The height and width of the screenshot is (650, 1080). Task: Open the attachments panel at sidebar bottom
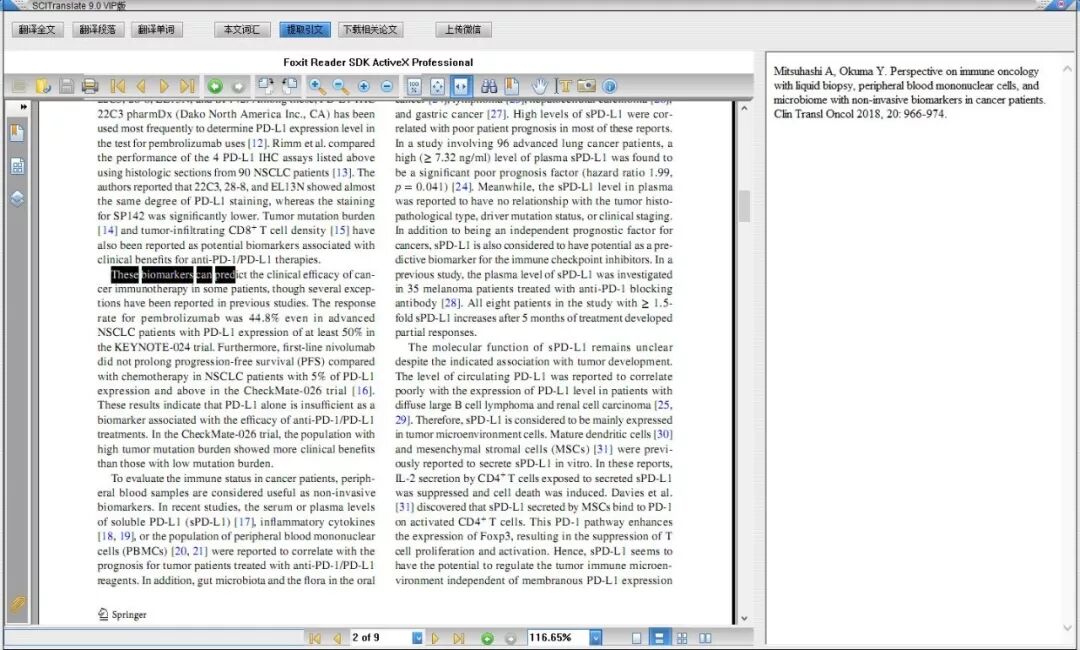[x=17, y=605]
